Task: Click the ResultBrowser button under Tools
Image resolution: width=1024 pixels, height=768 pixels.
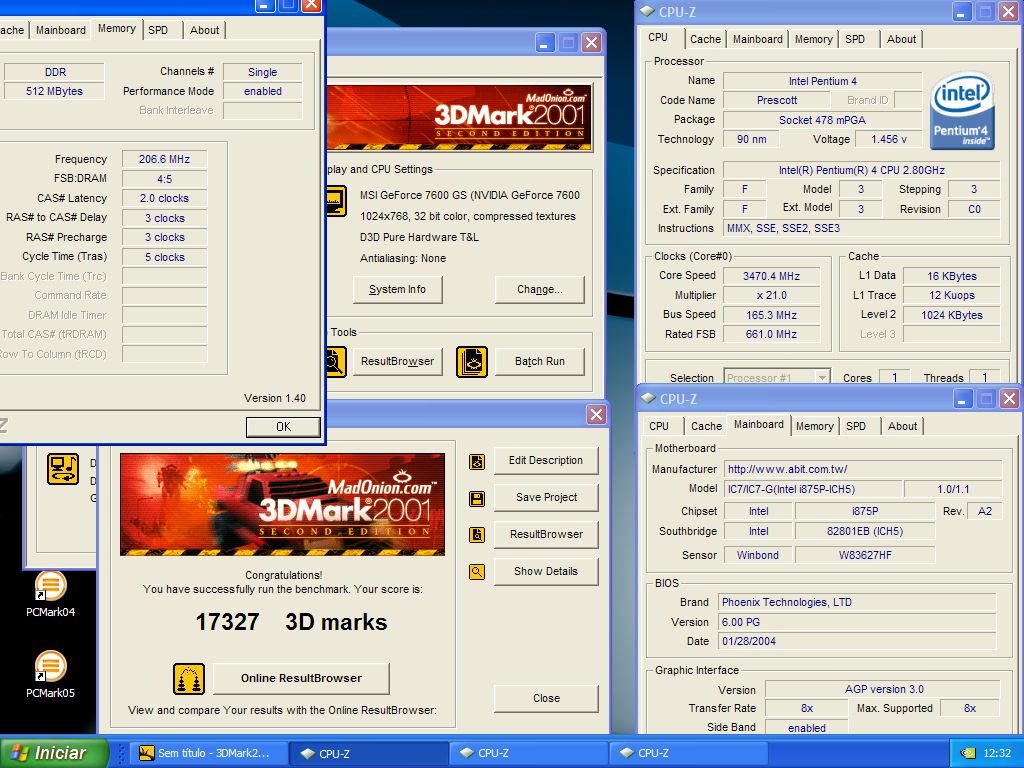Action: [x=397, y=361]
